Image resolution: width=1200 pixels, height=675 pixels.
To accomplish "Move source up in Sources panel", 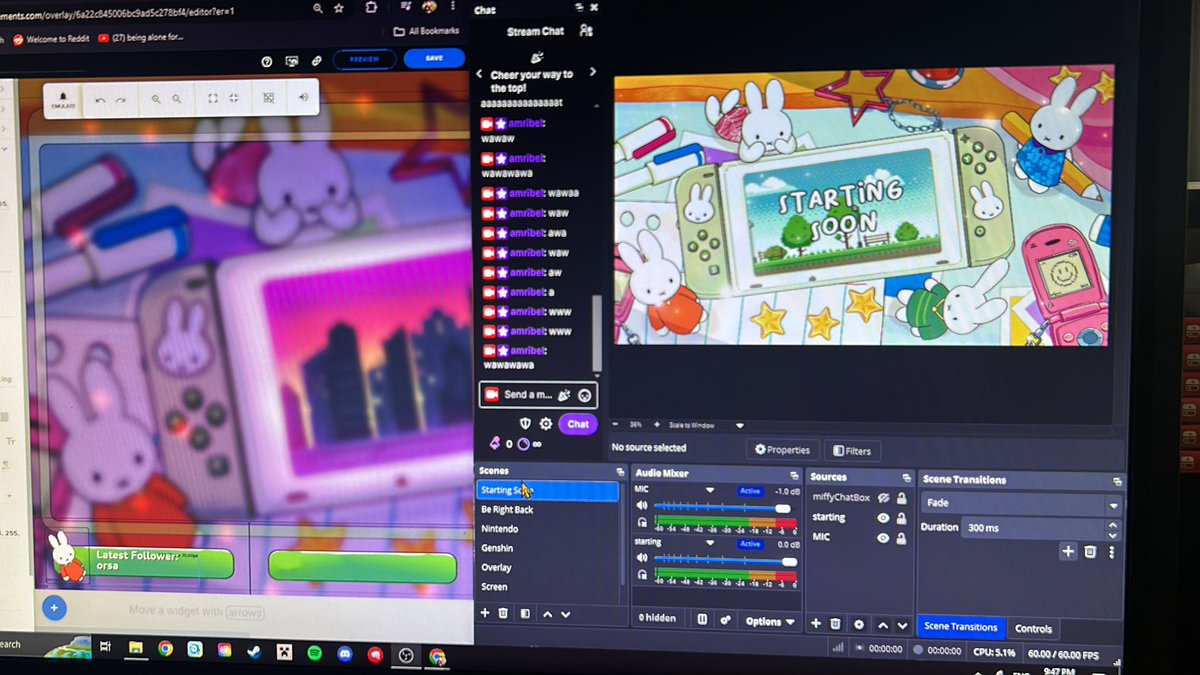I will point(883,625).
